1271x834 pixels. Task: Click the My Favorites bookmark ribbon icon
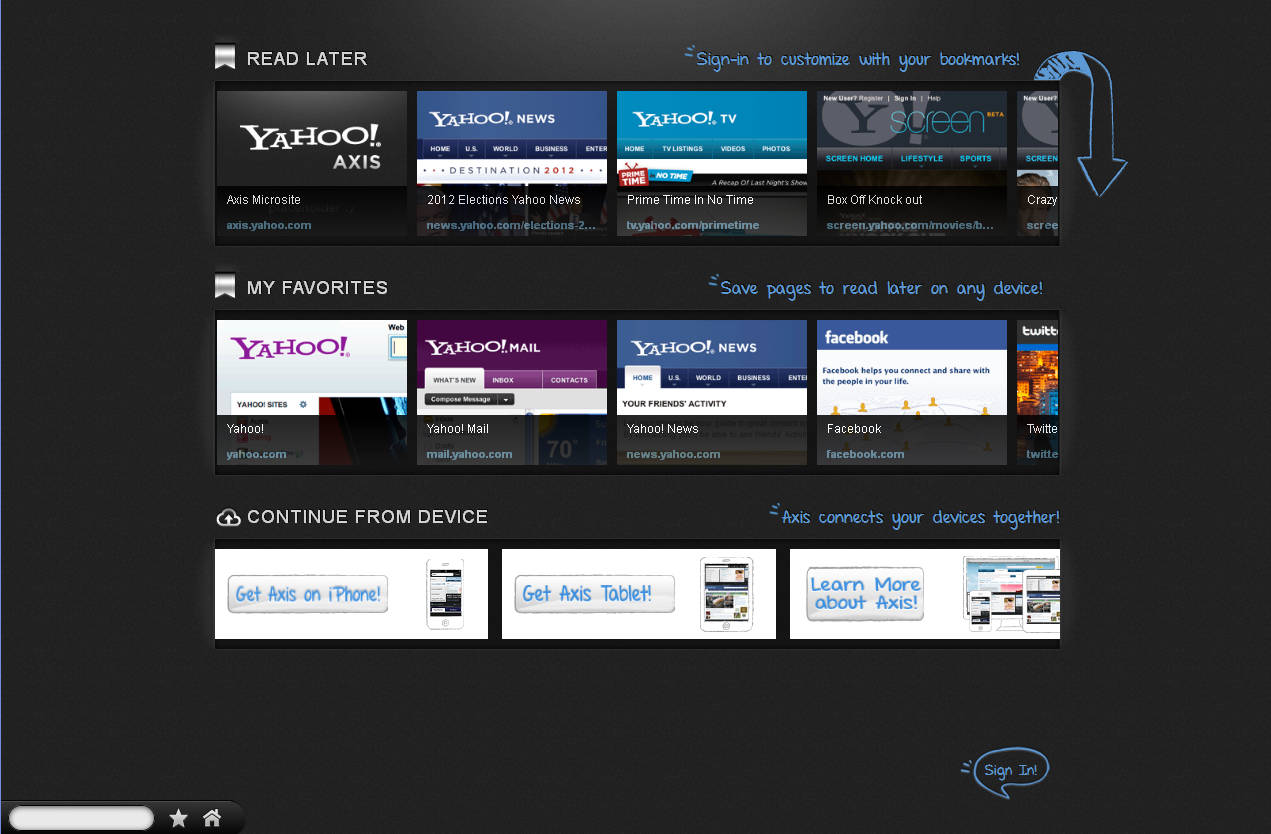[x=225, y=286]
